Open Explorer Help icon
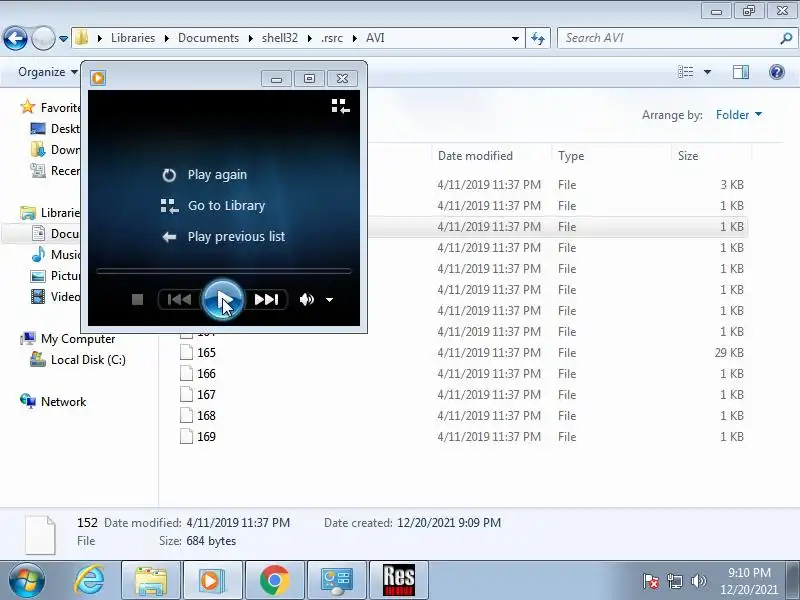The image size is (800, 600). tap(777, 72)
